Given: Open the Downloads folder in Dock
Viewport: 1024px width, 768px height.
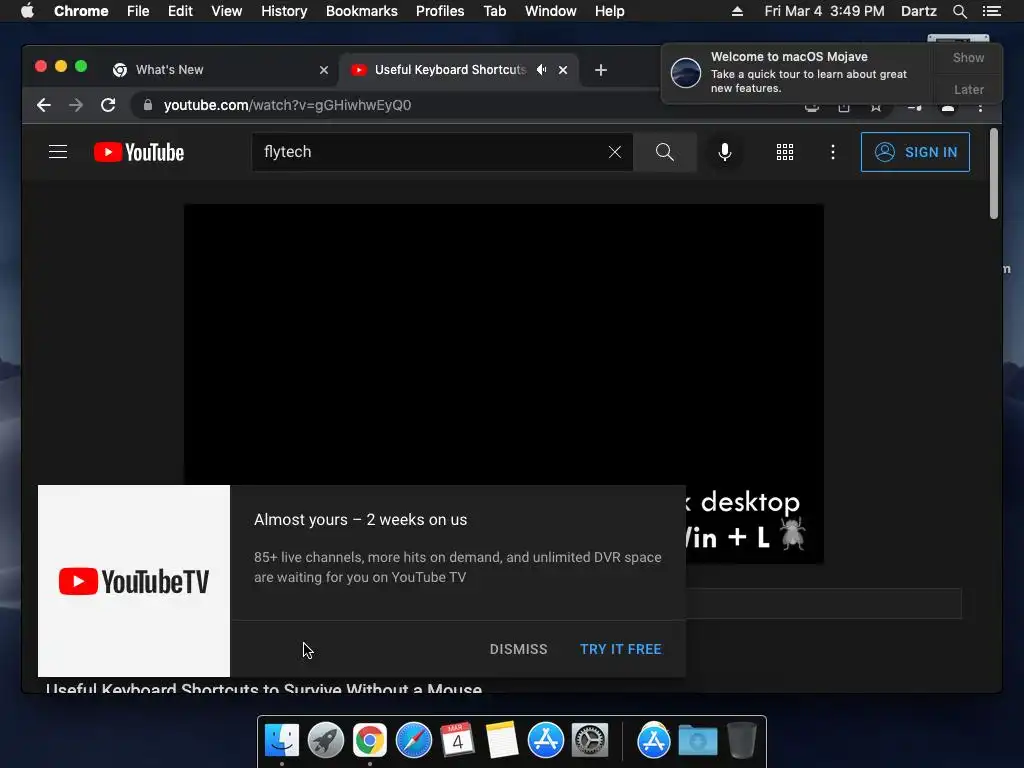Looking at the screenshot, I should coord(697,741).
